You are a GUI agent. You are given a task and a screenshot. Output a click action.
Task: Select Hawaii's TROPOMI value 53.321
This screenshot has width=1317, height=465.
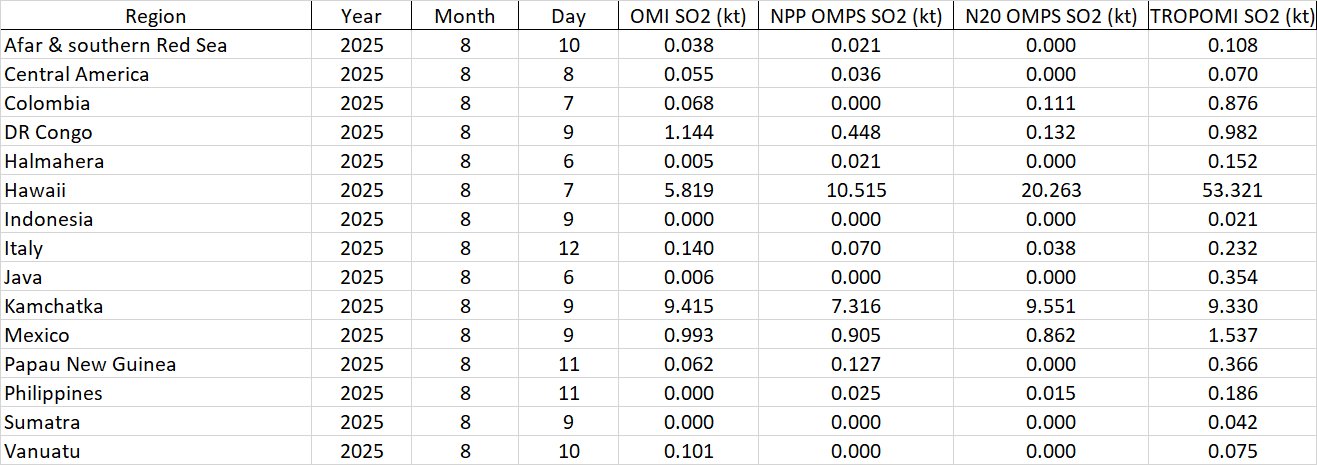tap(1232, 190)
